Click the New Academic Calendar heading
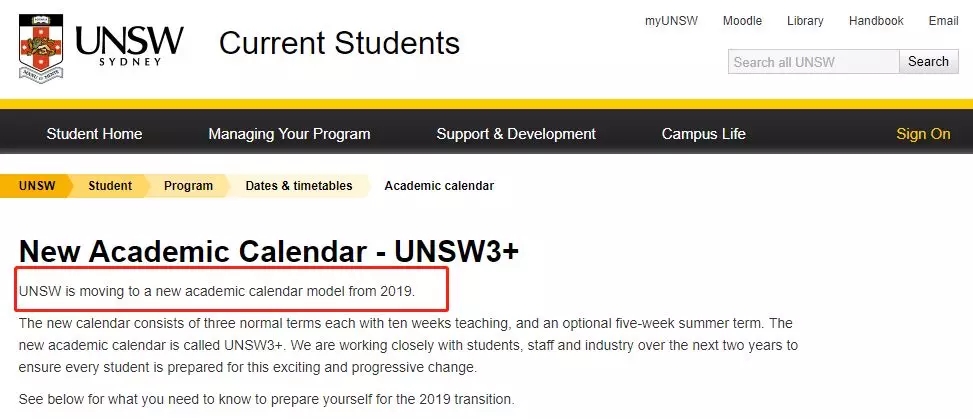Screen dimensions: 973x419 point(268,252)
